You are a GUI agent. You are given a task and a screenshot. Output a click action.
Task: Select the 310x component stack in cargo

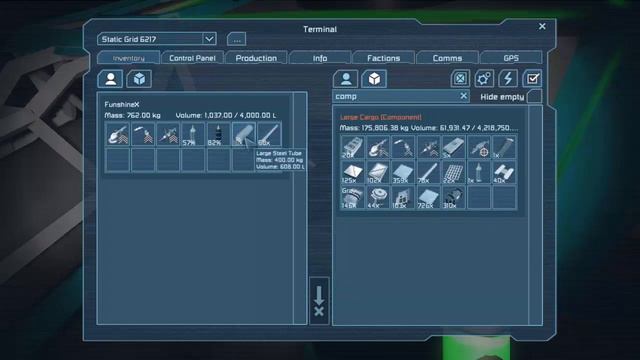click(x=453, y=198)
